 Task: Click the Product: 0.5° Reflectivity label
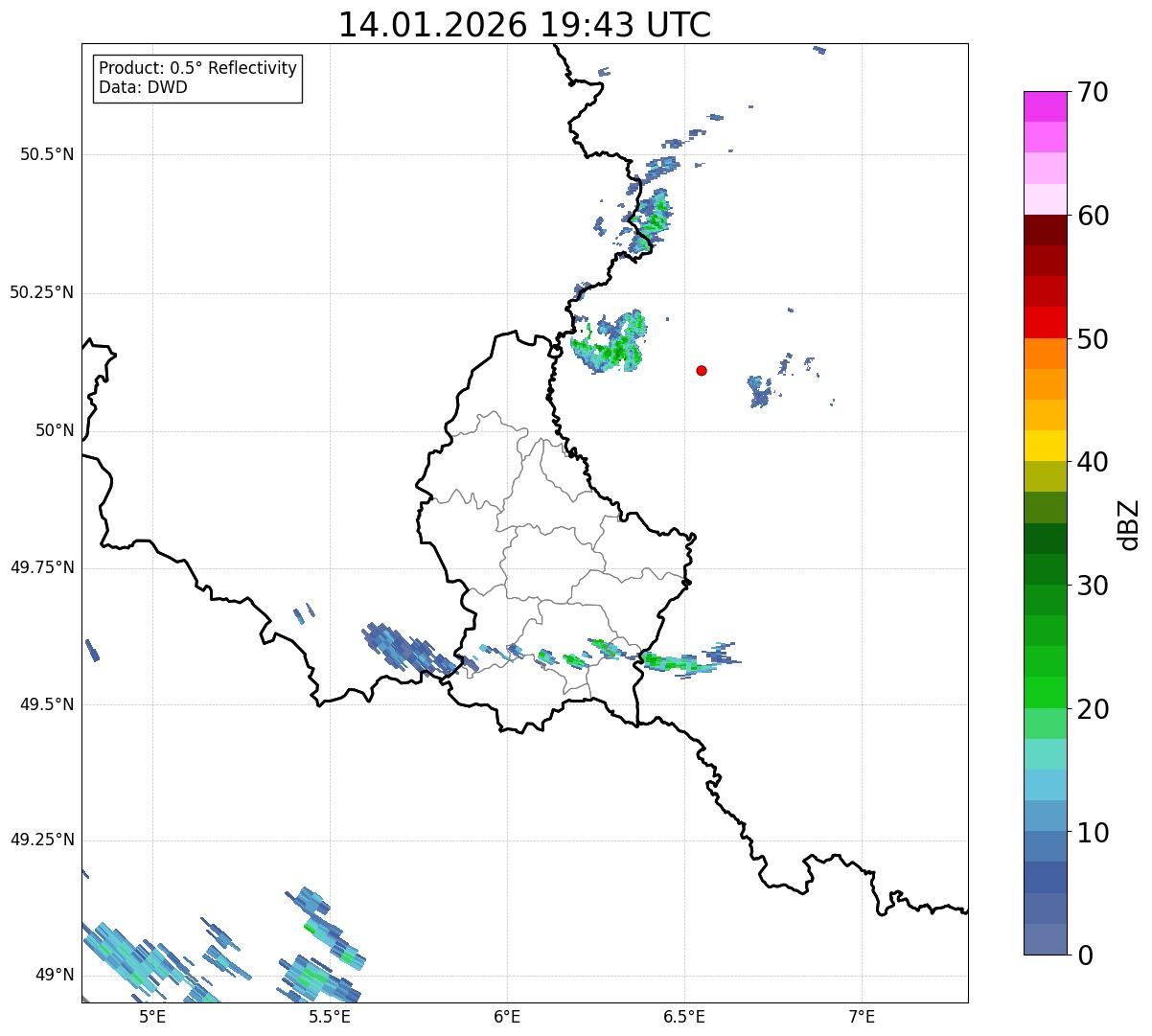[197, 68]
